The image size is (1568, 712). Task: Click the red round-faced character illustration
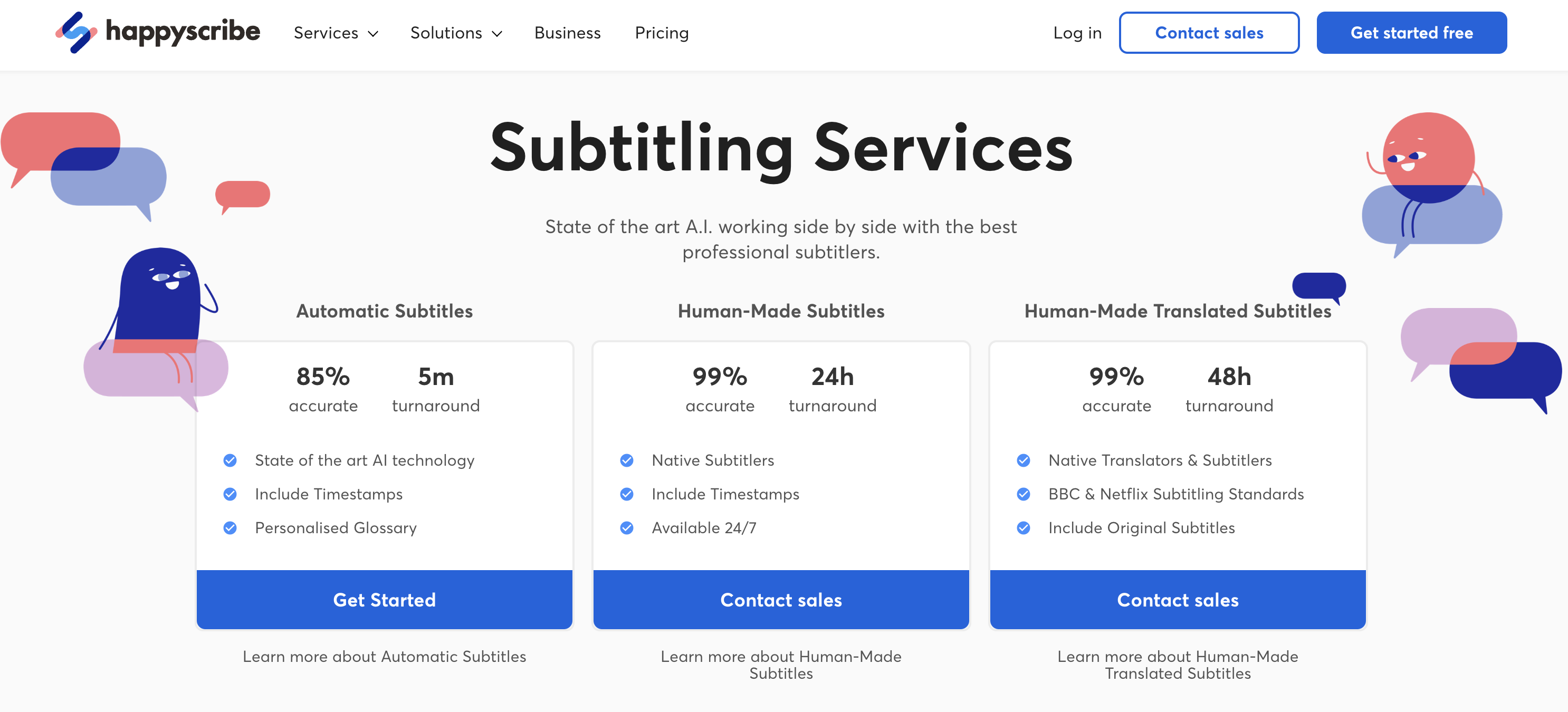(1427, 158)
